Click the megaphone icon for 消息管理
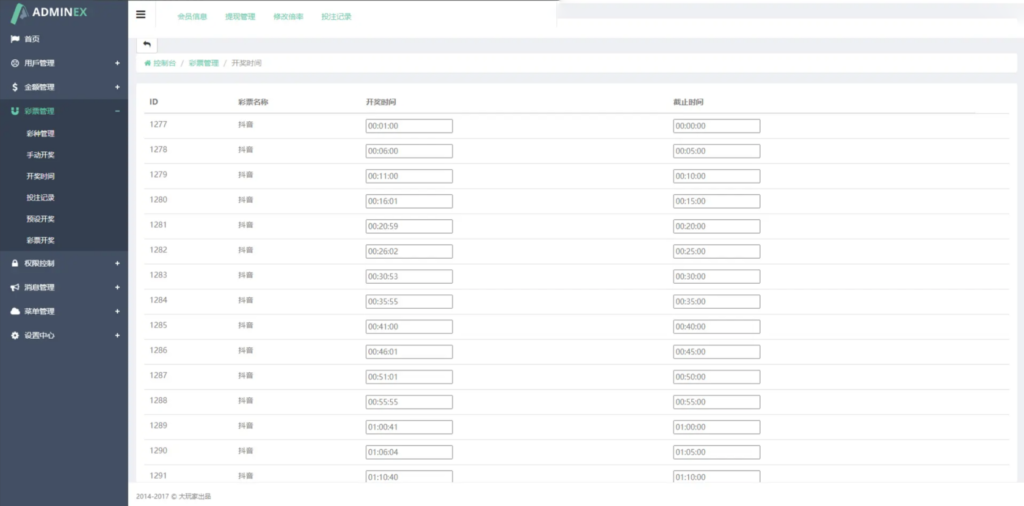1024x506 pixels. pos(14,287)
